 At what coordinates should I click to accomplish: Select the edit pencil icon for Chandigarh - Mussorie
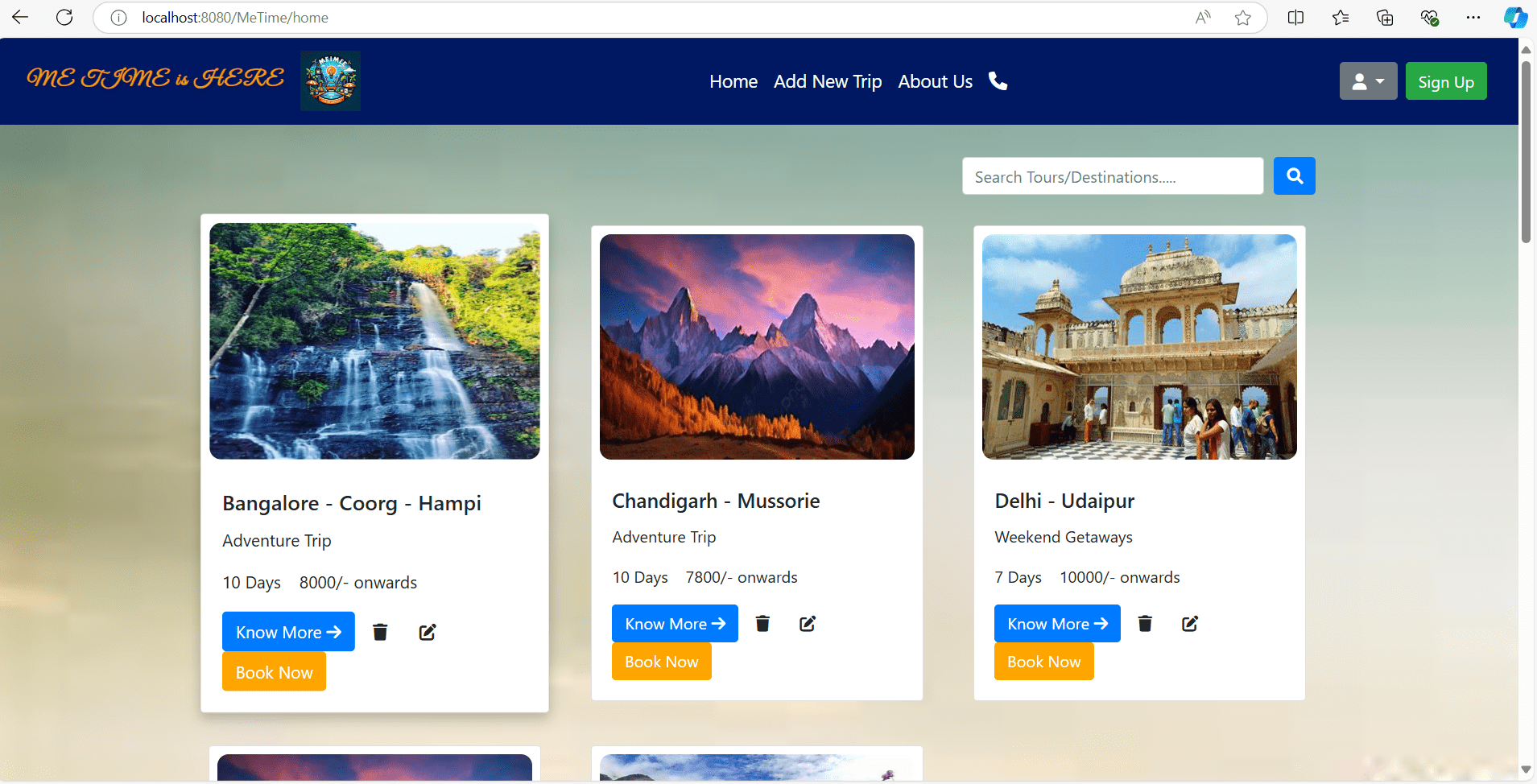(x=808, y=623)
